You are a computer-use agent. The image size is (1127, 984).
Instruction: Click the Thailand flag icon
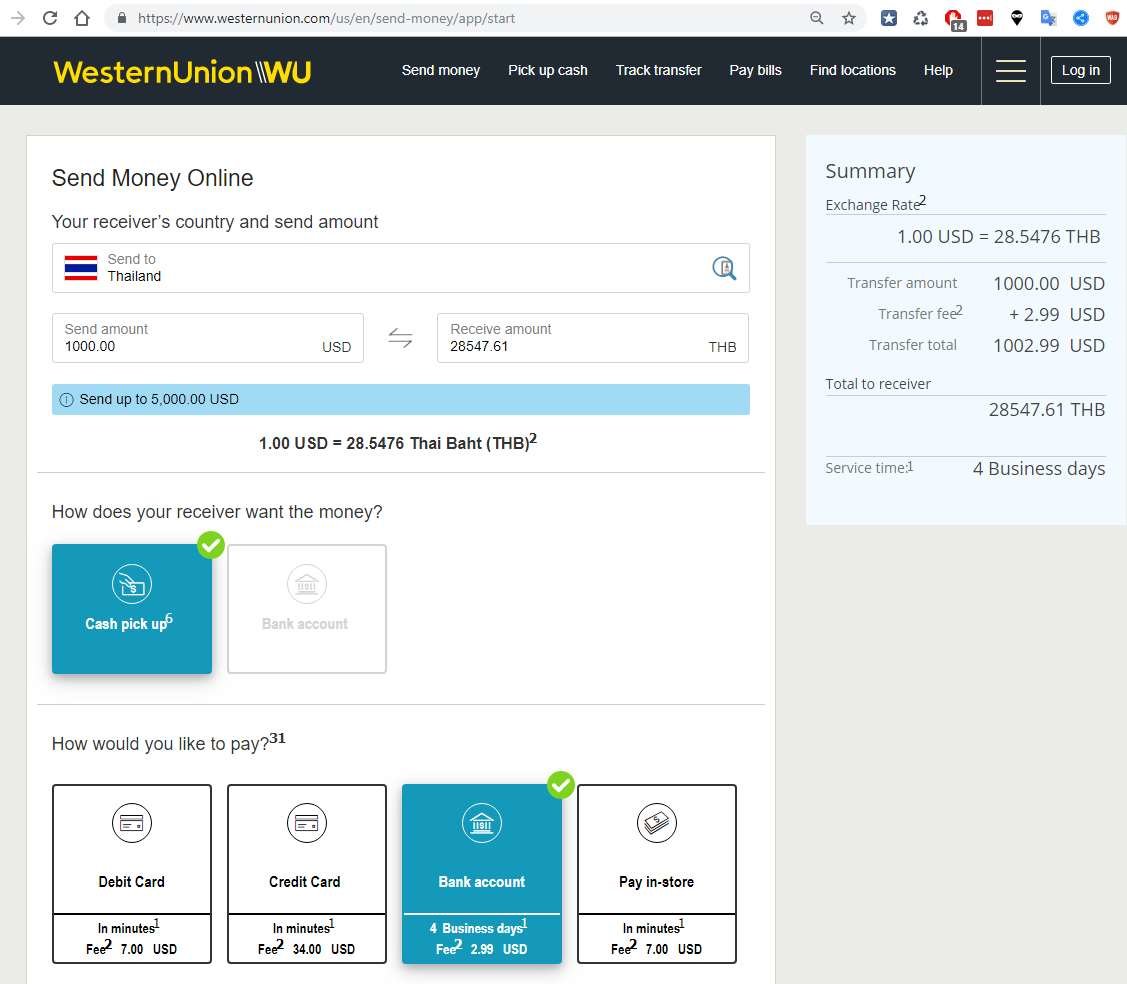coord(80,267)
